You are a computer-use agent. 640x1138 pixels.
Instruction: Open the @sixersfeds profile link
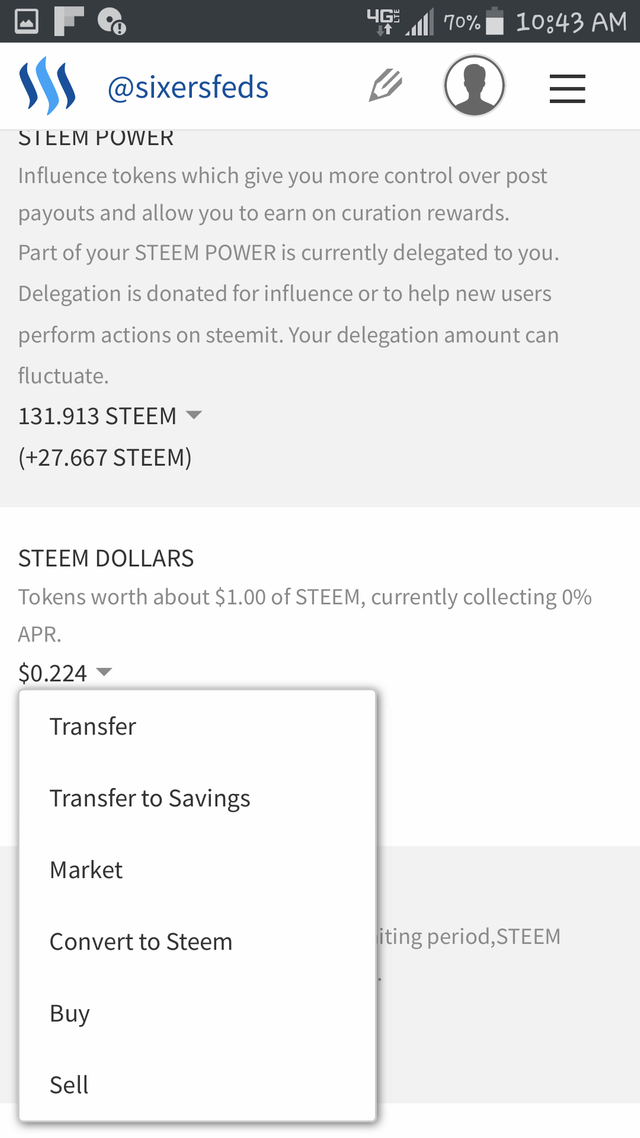point(188,88)
